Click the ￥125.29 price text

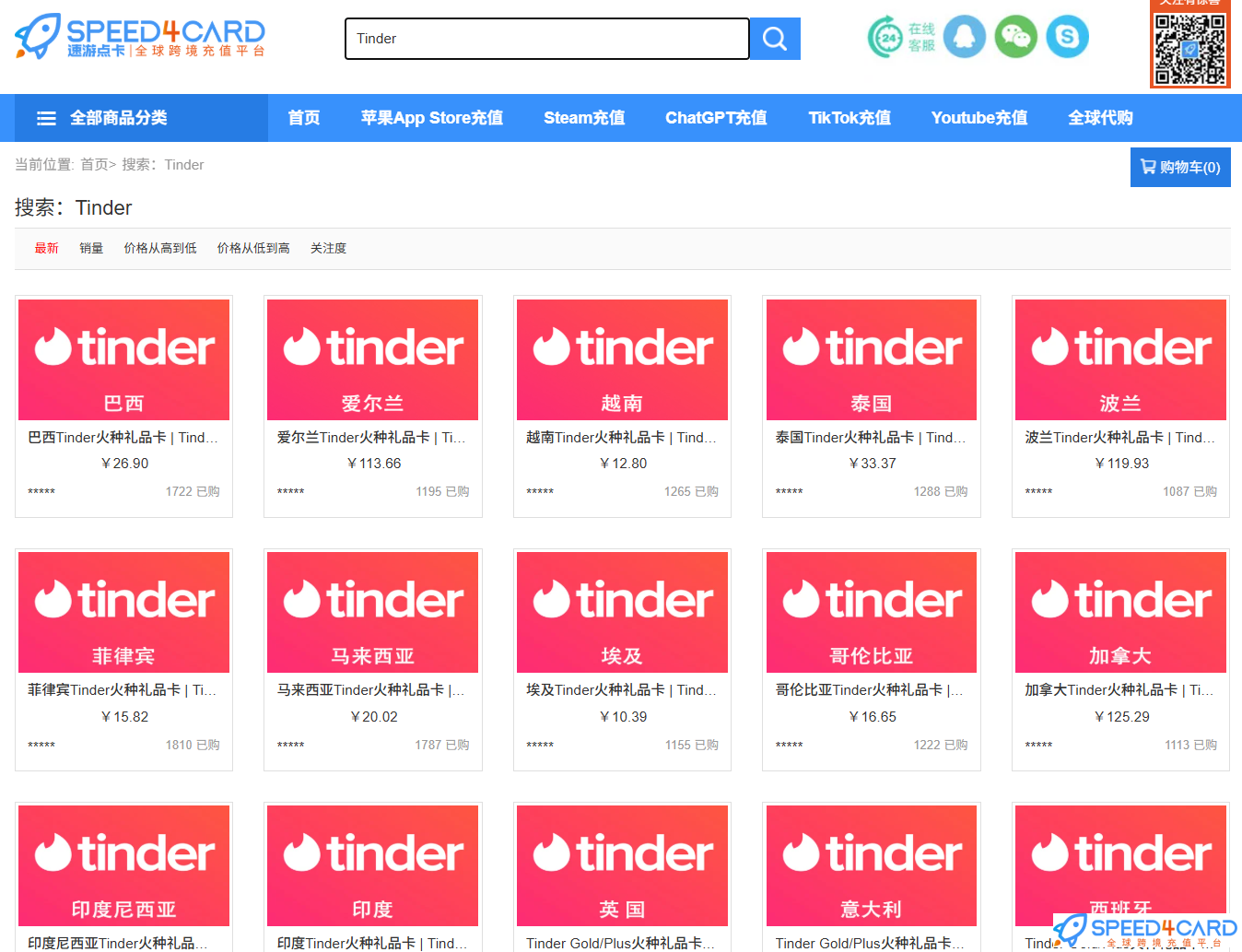(1121, 717)
